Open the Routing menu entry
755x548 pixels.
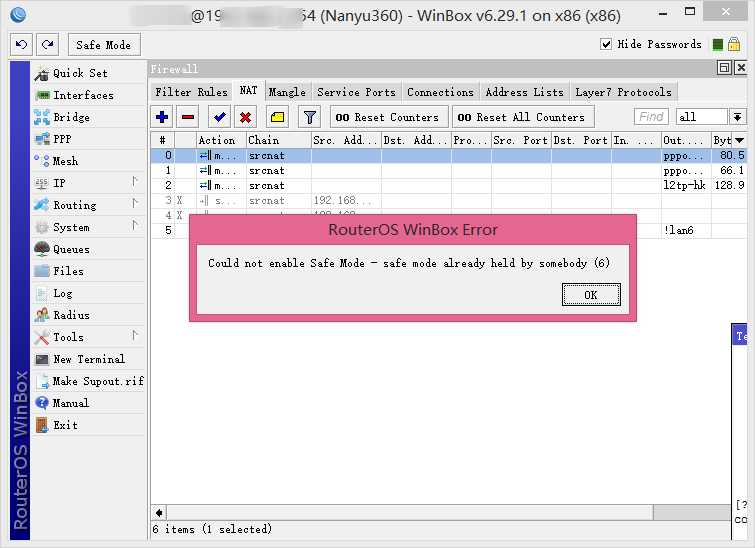(x=74, y=205)
